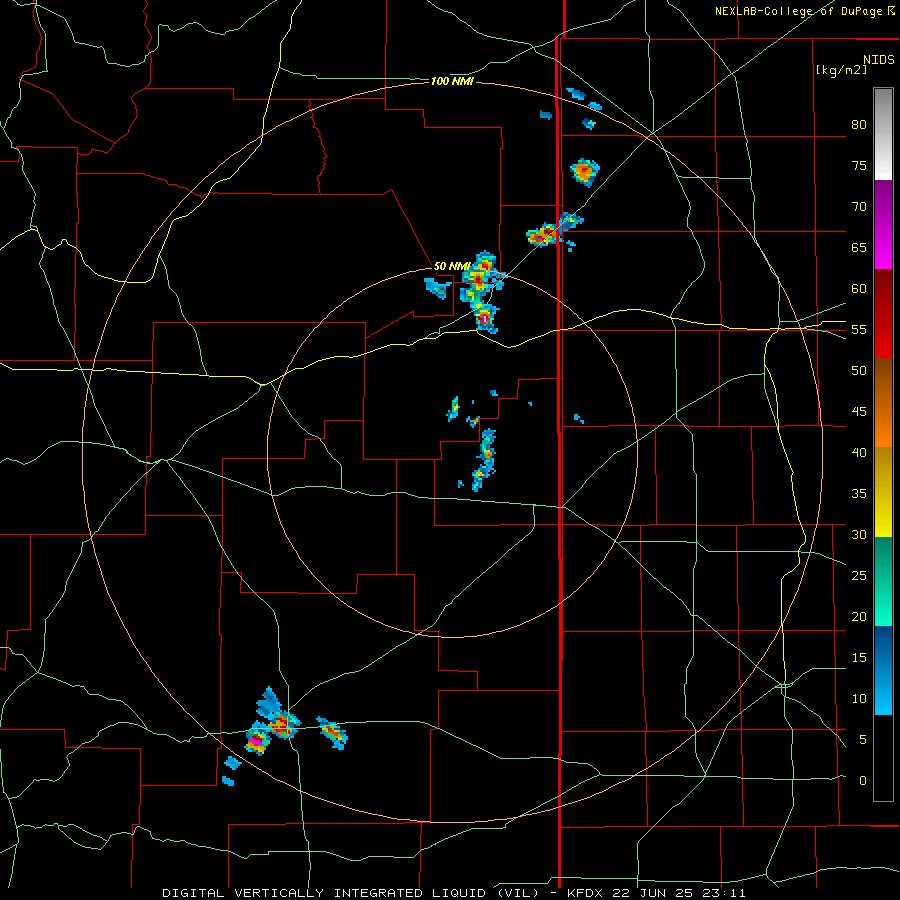The width and height of the screenshot is (900, 900).
Task: Click the 15 value on the VIL scale
Action: [x=859, y=658]
